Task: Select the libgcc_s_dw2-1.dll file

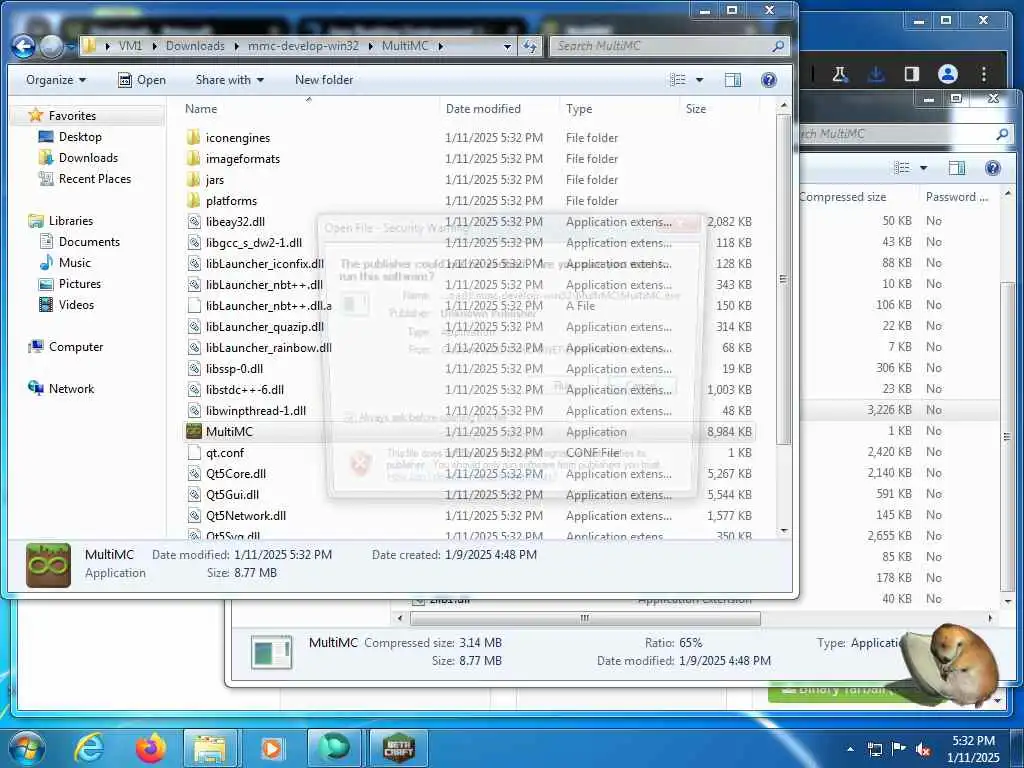Action: pos(253,242)
